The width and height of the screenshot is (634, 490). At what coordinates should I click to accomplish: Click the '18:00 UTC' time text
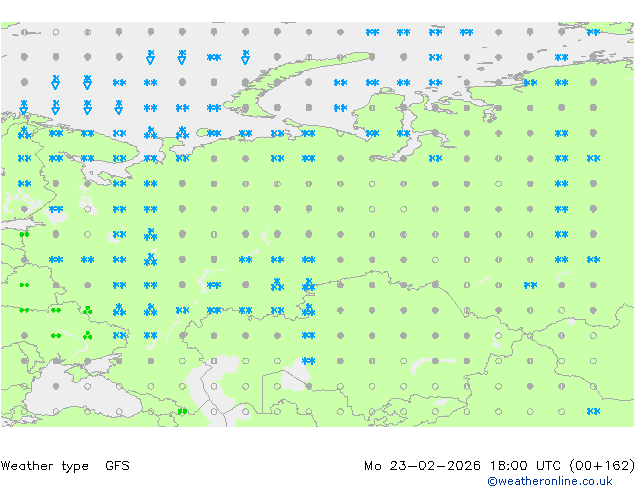pos(525,466)
